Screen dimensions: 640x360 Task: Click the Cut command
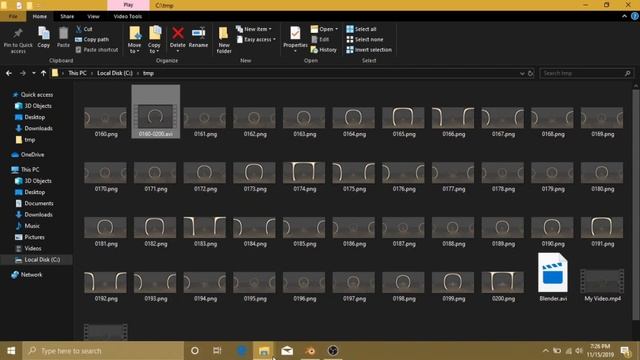84,29
